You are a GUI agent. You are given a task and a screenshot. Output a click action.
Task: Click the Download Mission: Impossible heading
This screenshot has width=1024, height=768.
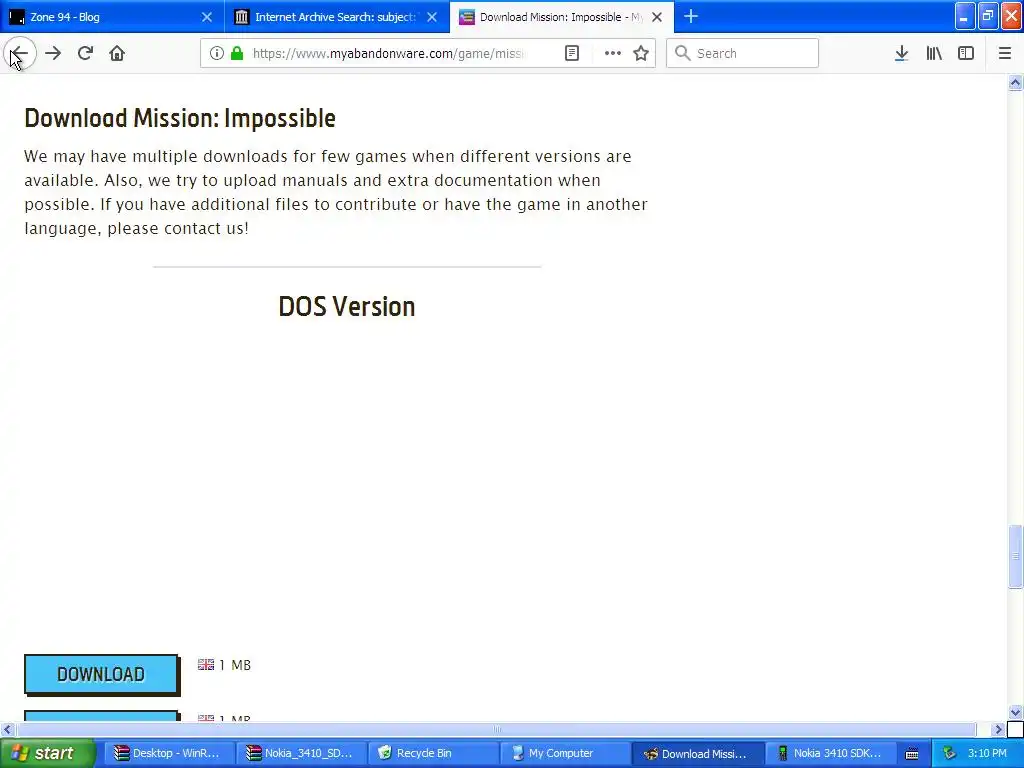tap(180, 118)
